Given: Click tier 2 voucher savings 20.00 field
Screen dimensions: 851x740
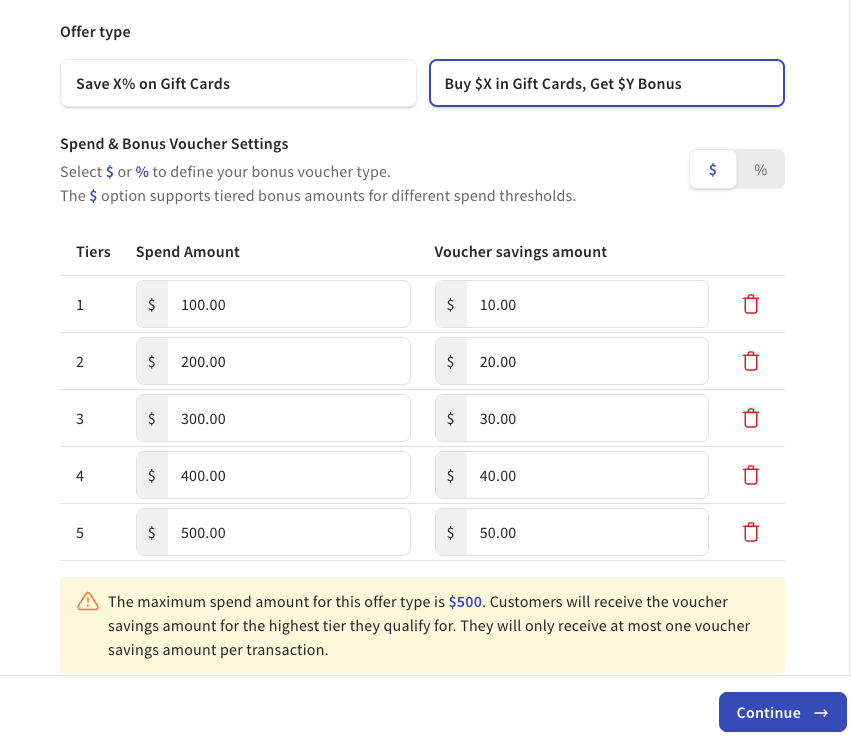Looking at the screenshot, I should click(586, 362).
